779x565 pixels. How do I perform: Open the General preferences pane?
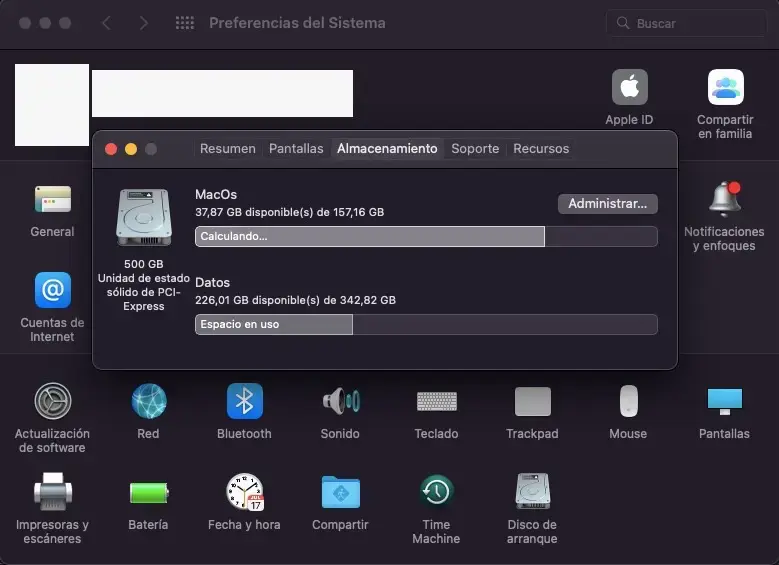[53, 200]
